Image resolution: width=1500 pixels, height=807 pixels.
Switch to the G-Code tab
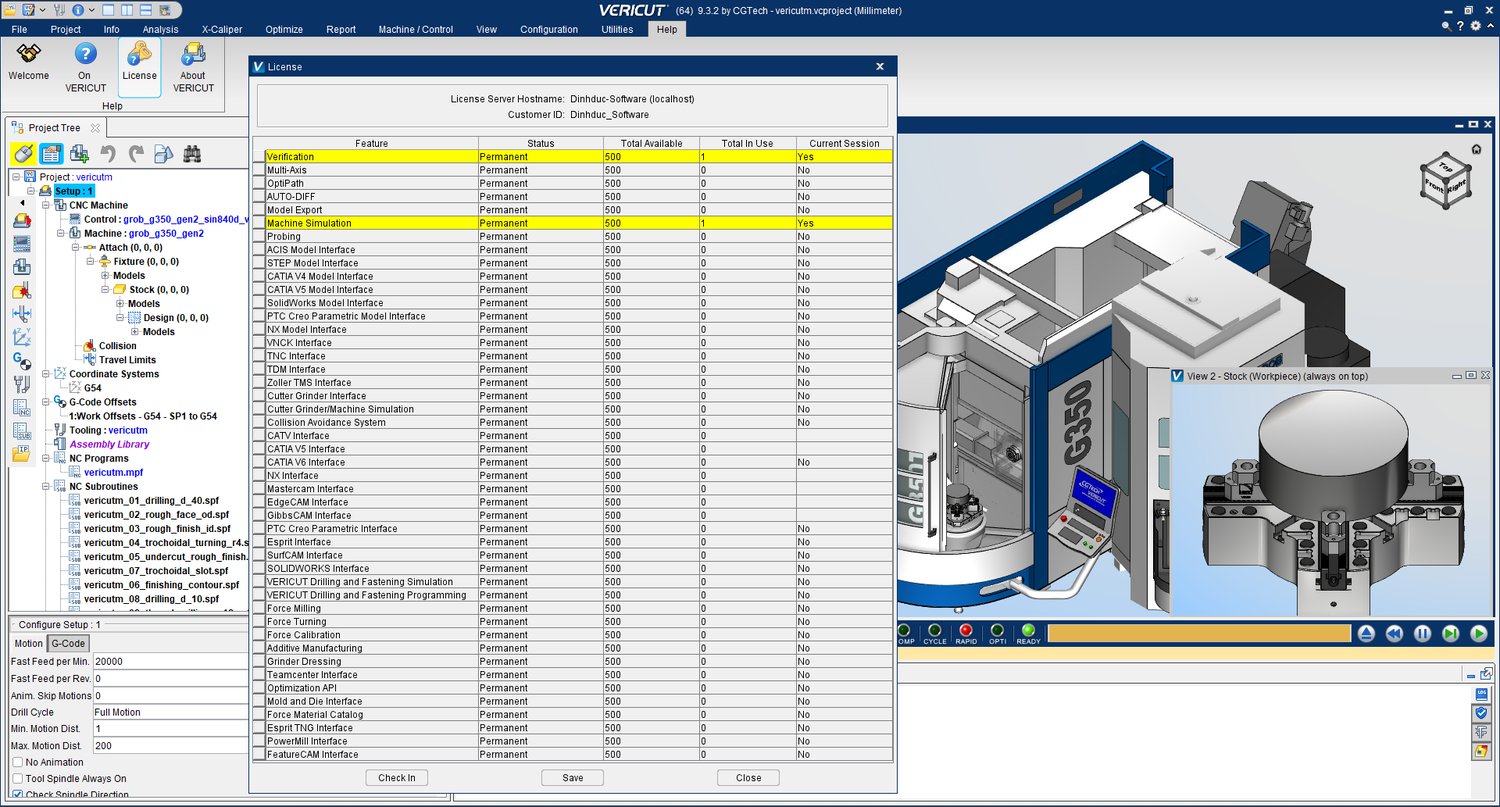click(68, 643)
